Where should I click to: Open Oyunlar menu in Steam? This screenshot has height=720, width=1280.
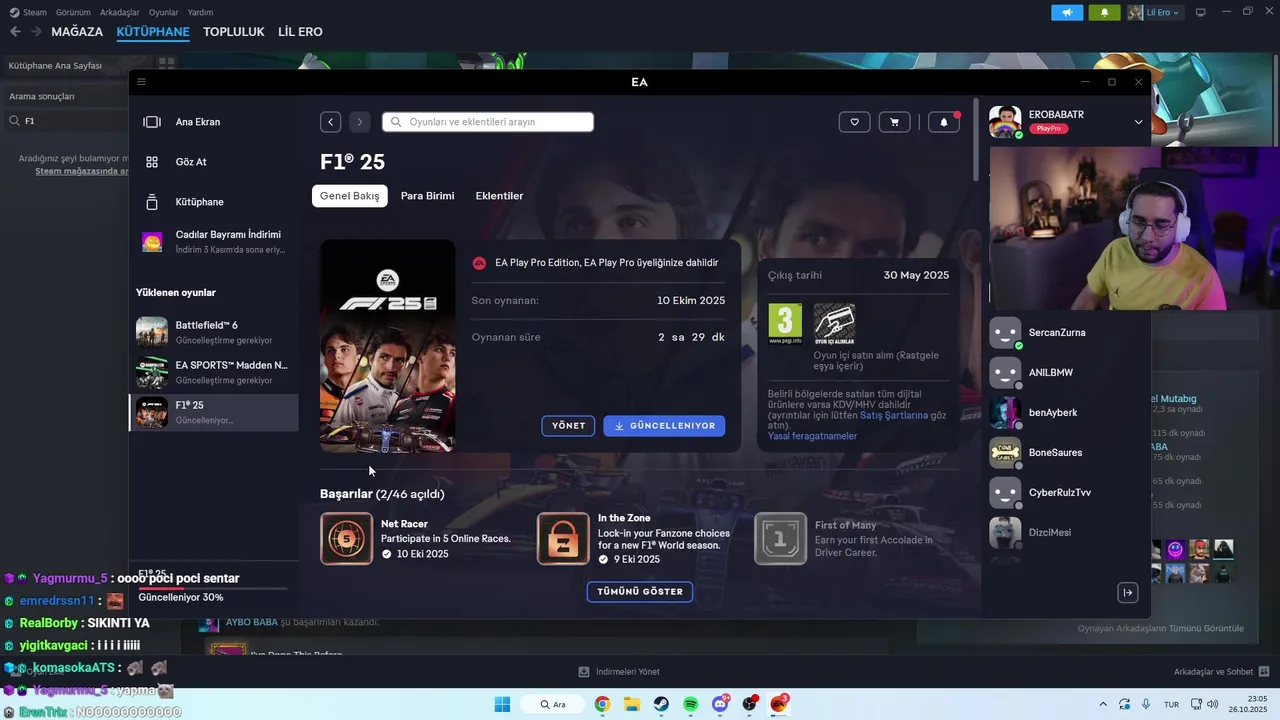coord(164,12)
